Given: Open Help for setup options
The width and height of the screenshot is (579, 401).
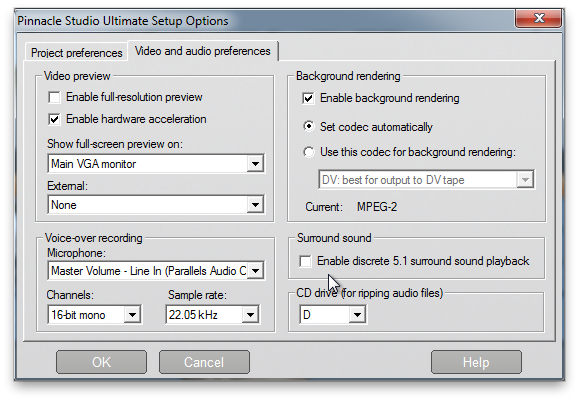Looking at the screenshot, I should [x=476, y=362].
